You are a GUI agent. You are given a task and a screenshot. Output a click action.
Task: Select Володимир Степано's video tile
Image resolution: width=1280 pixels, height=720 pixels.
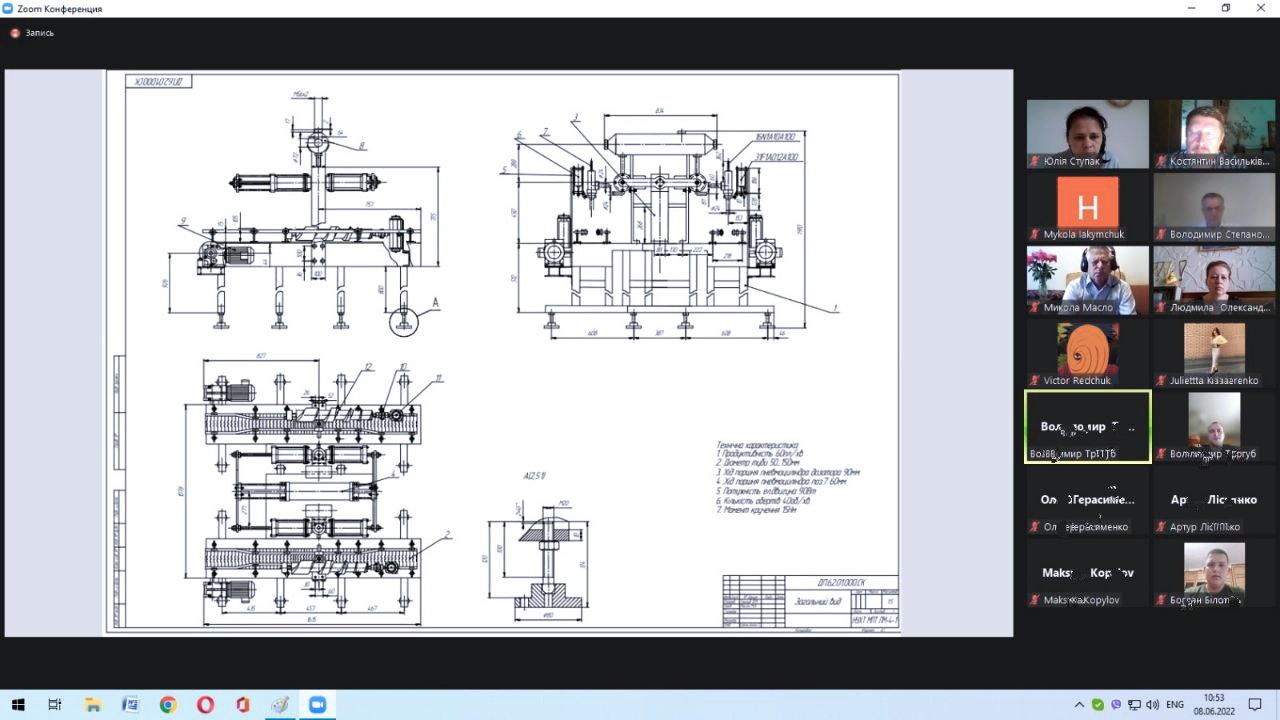tap(1214, 207)
